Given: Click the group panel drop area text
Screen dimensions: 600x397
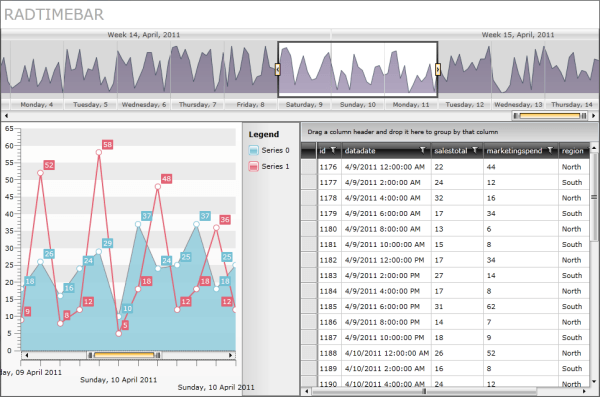Looking at the screenshot, I should pyautogui.click(x=403, y=132).
